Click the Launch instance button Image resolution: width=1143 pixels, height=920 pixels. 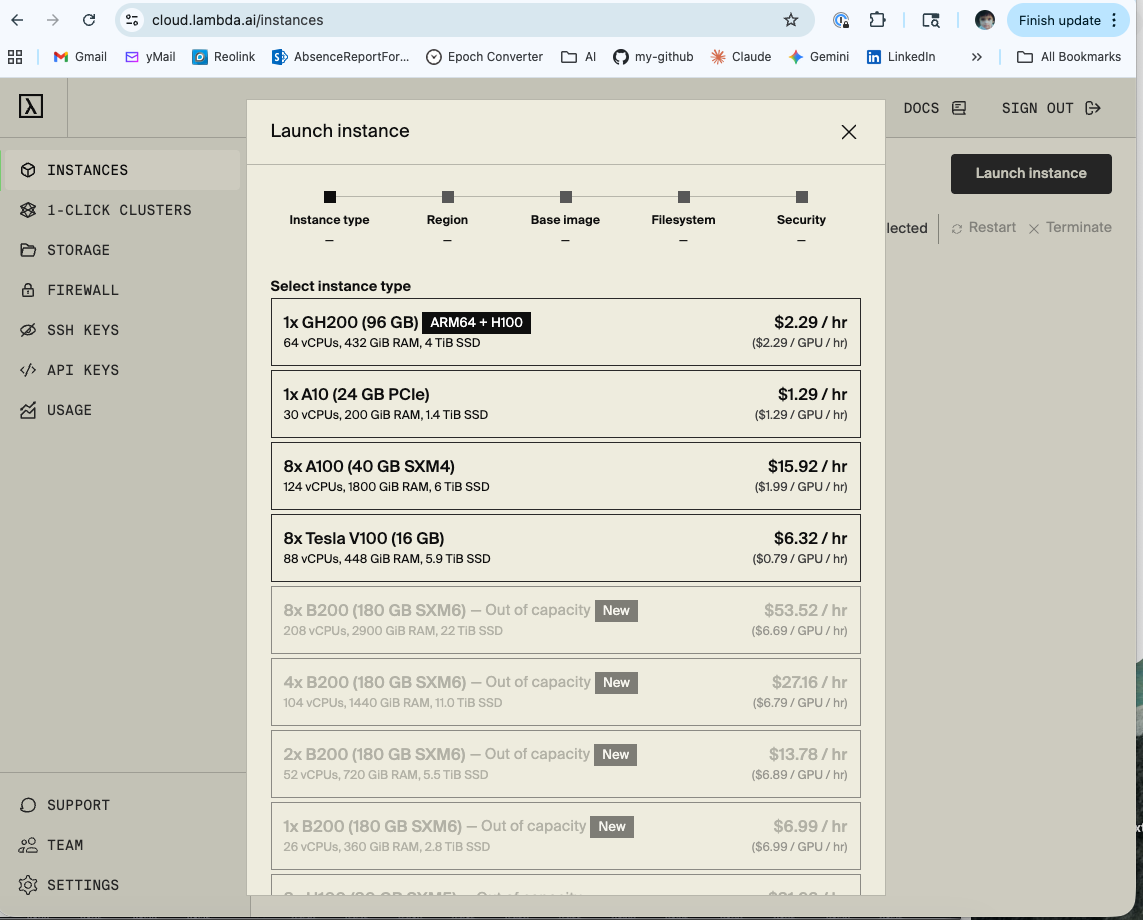[1031, 173]
